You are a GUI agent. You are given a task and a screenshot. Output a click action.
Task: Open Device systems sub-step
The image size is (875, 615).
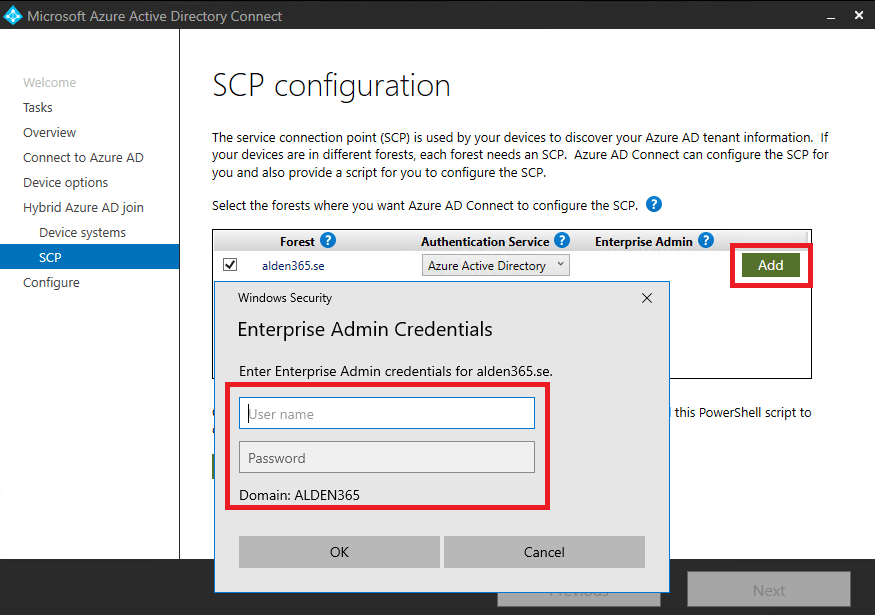[82, 233]
